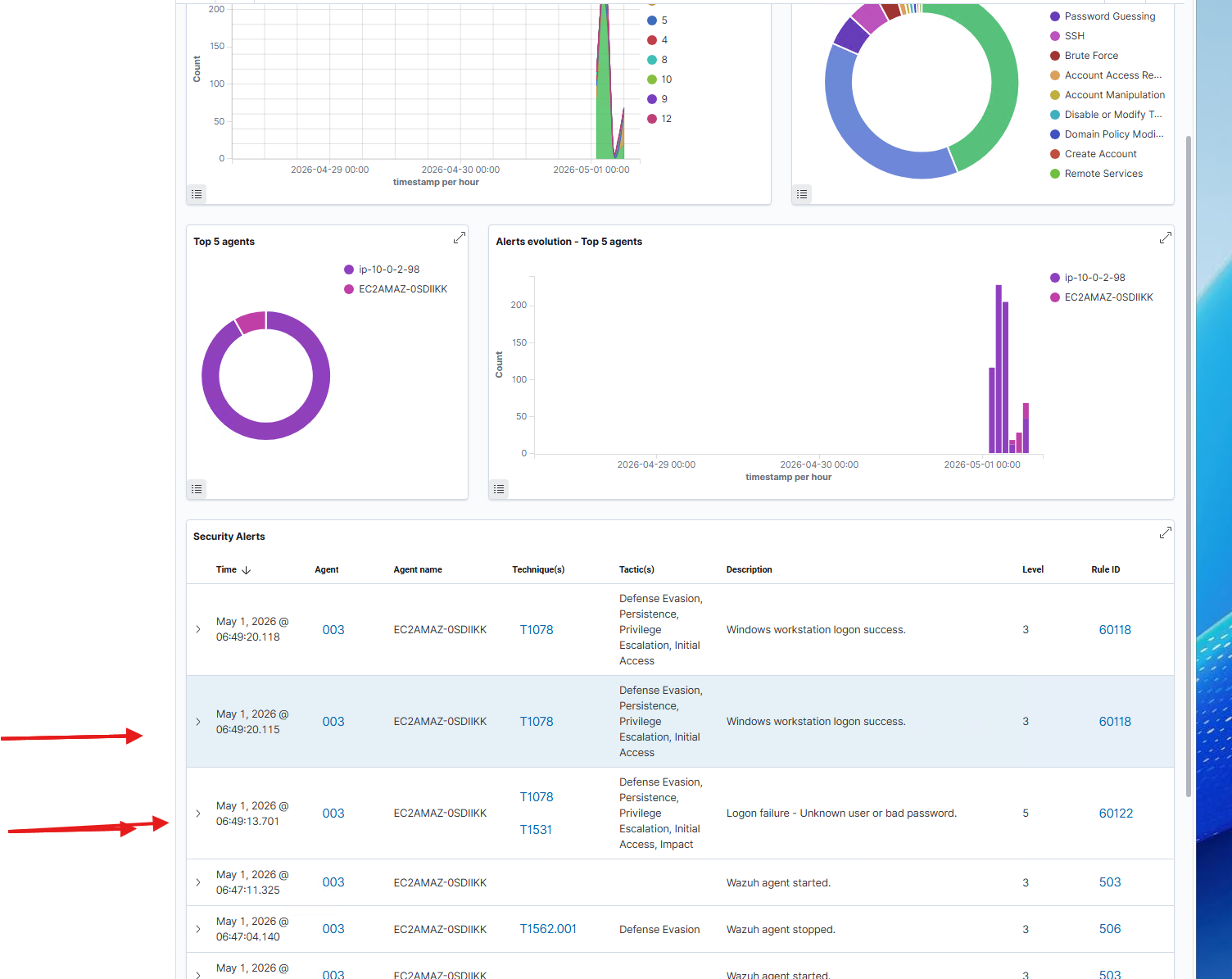Open rule ID 503 in 06:47:11.325 row

tap(1110, 882)
